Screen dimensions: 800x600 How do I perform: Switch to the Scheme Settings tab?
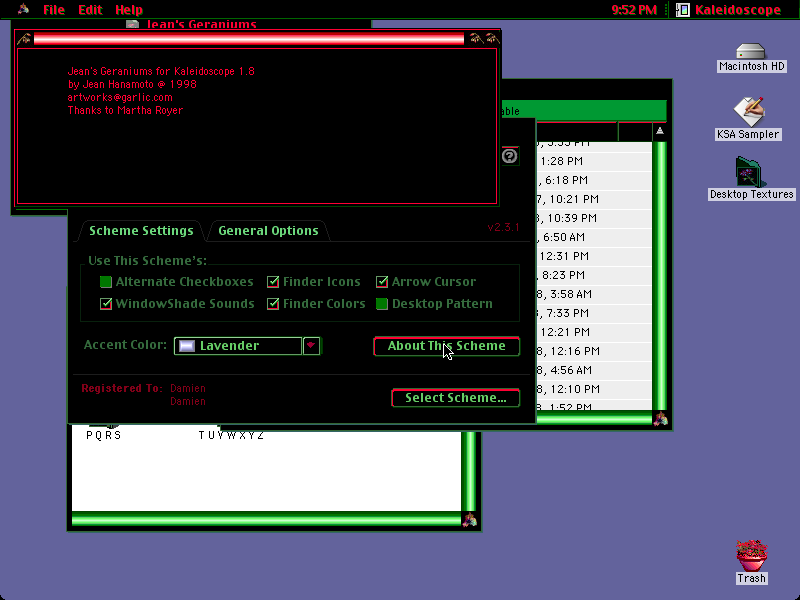coord(141,231)
